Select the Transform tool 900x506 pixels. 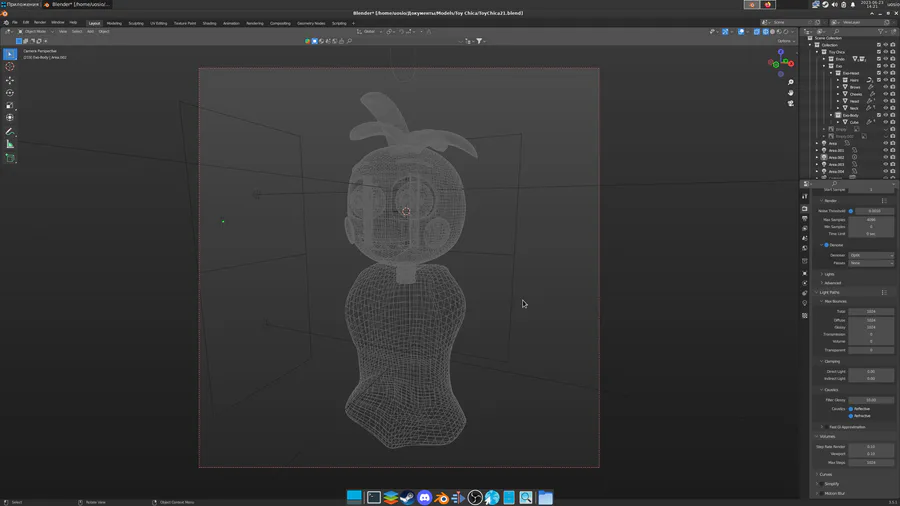pyautogui.click(x=10, y=118)
